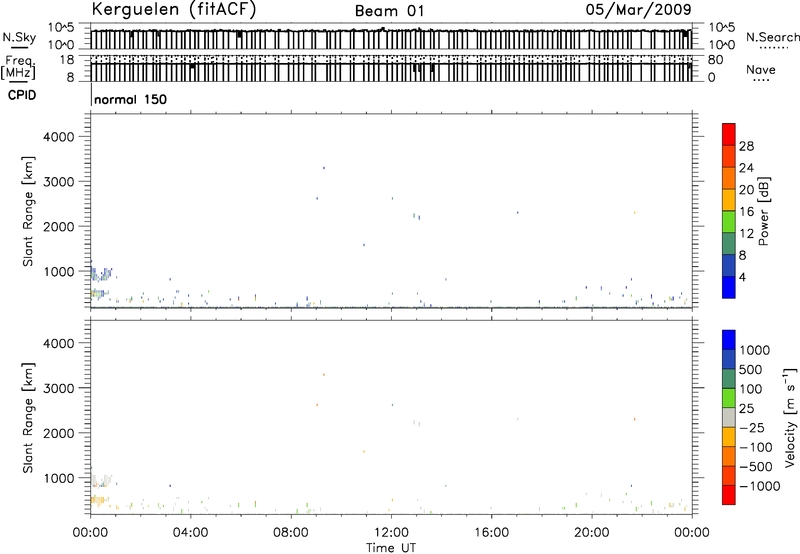Click the '4000' tick of the power panel

(x=59, y=137)
